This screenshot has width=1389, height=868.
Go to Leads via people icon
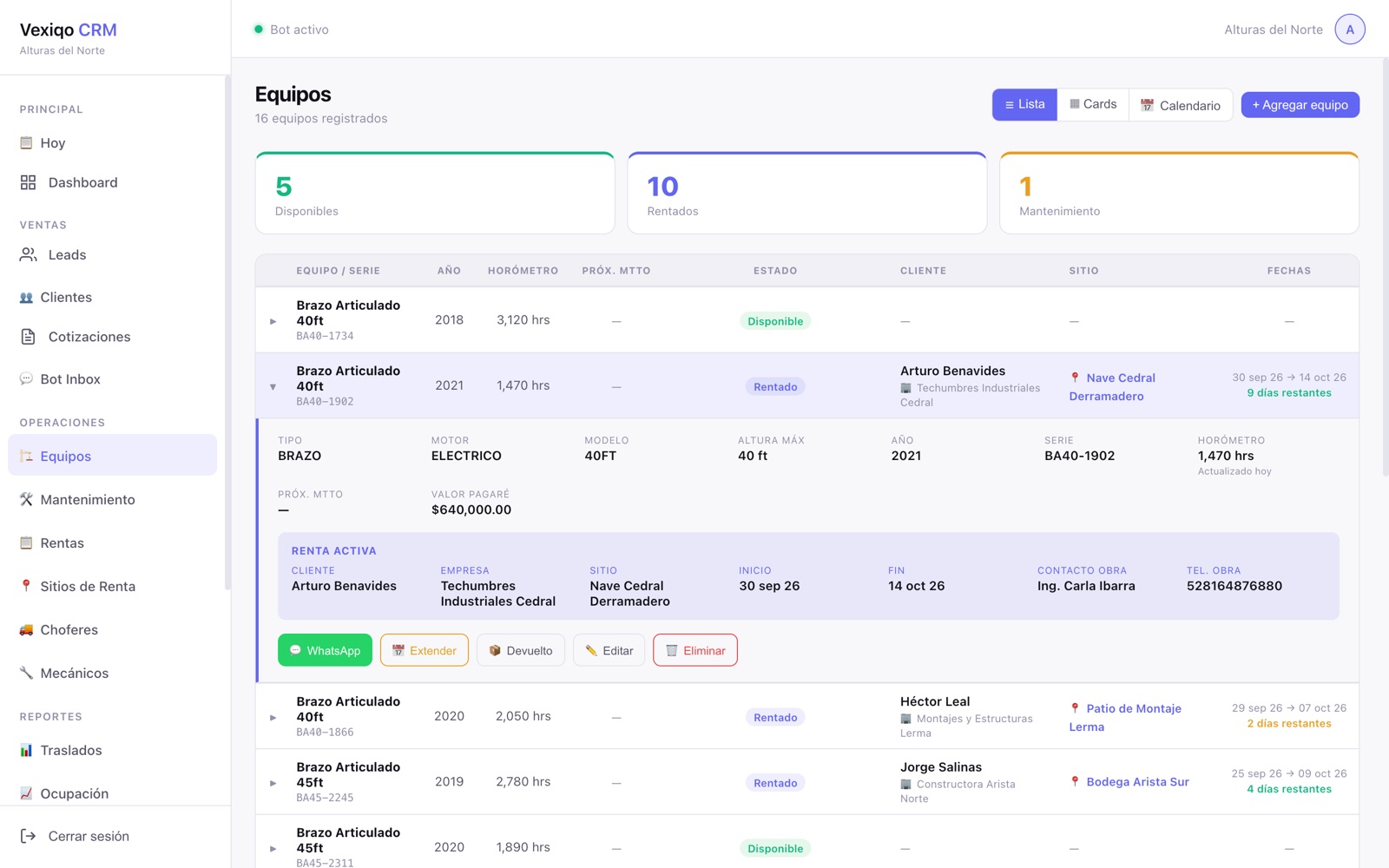click(x=29, y=254)
